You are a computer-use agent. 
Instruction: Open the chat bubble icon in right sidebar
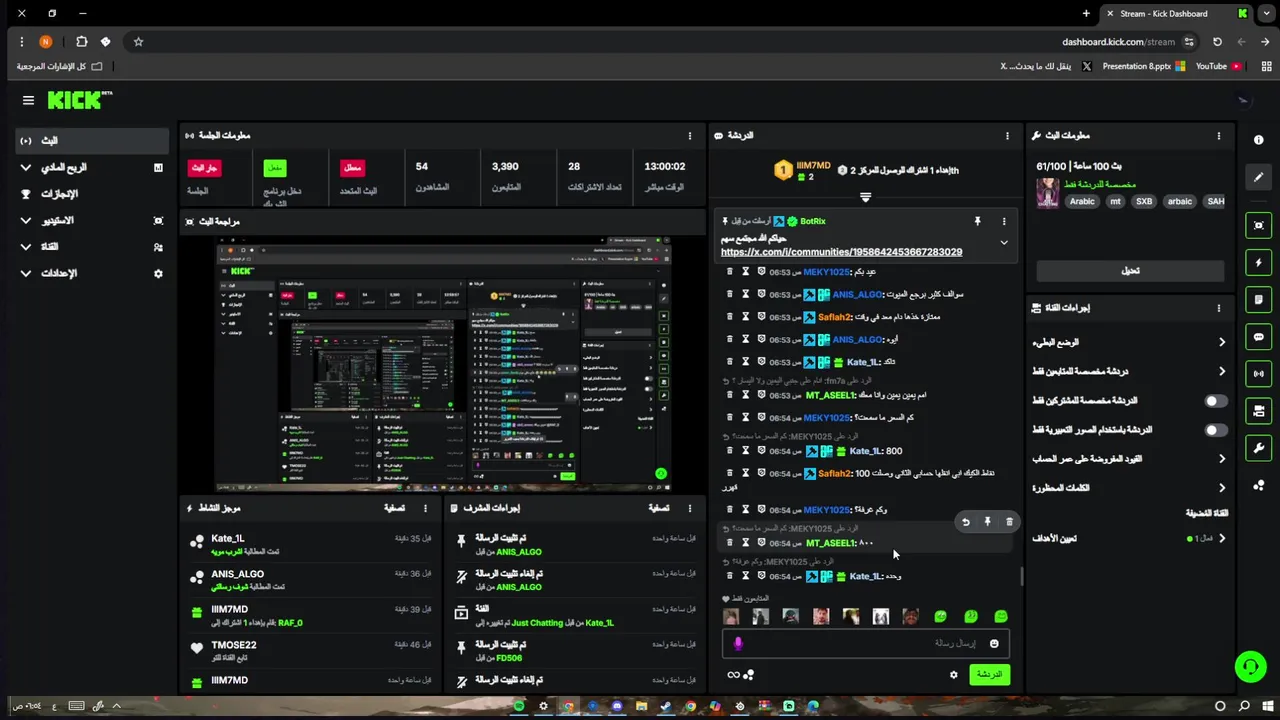coord(1259,337)
